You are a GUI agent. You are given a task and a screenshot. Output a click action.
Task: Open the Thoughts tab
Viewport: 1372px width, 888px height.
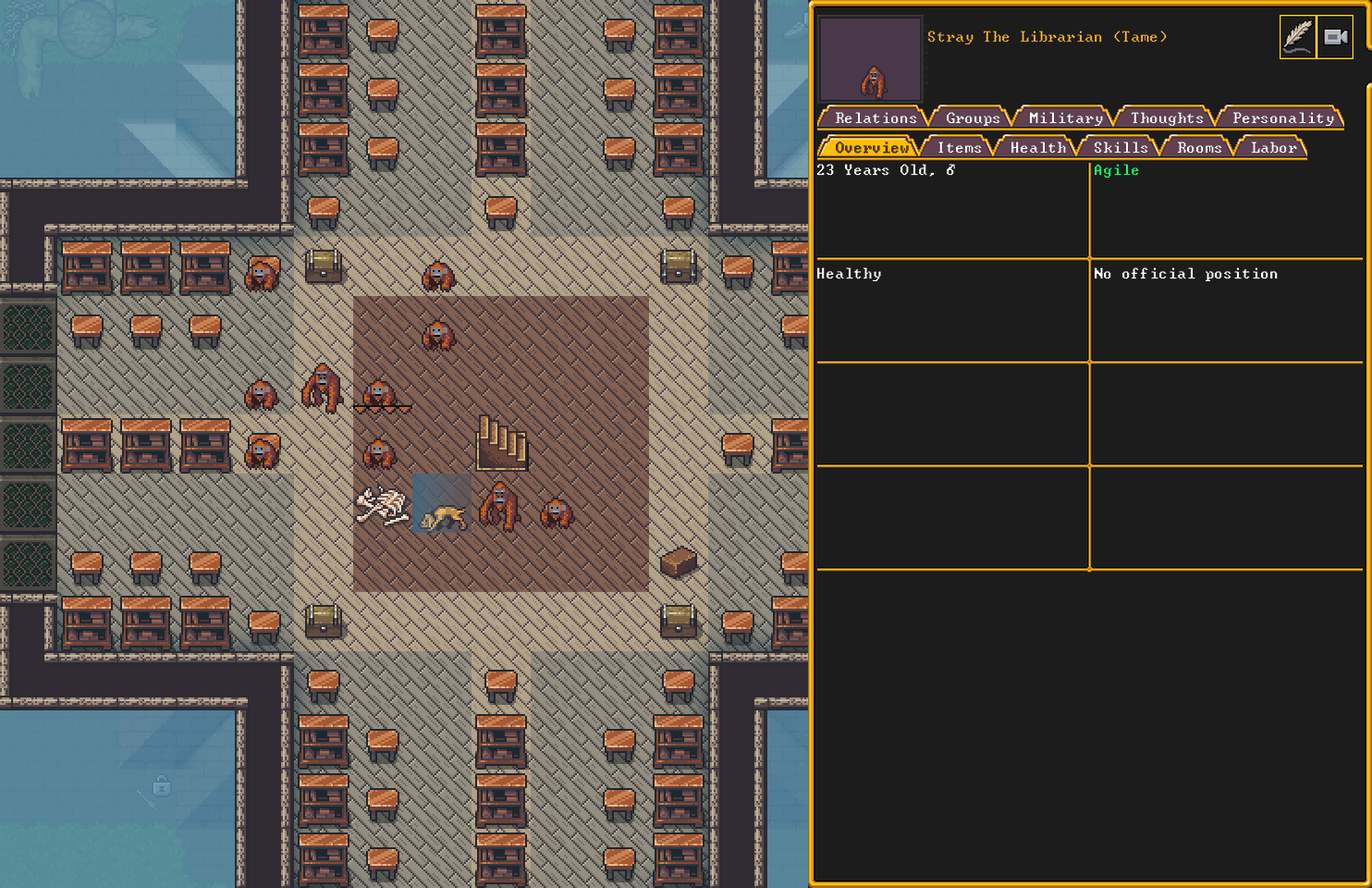click(1166, 117)
